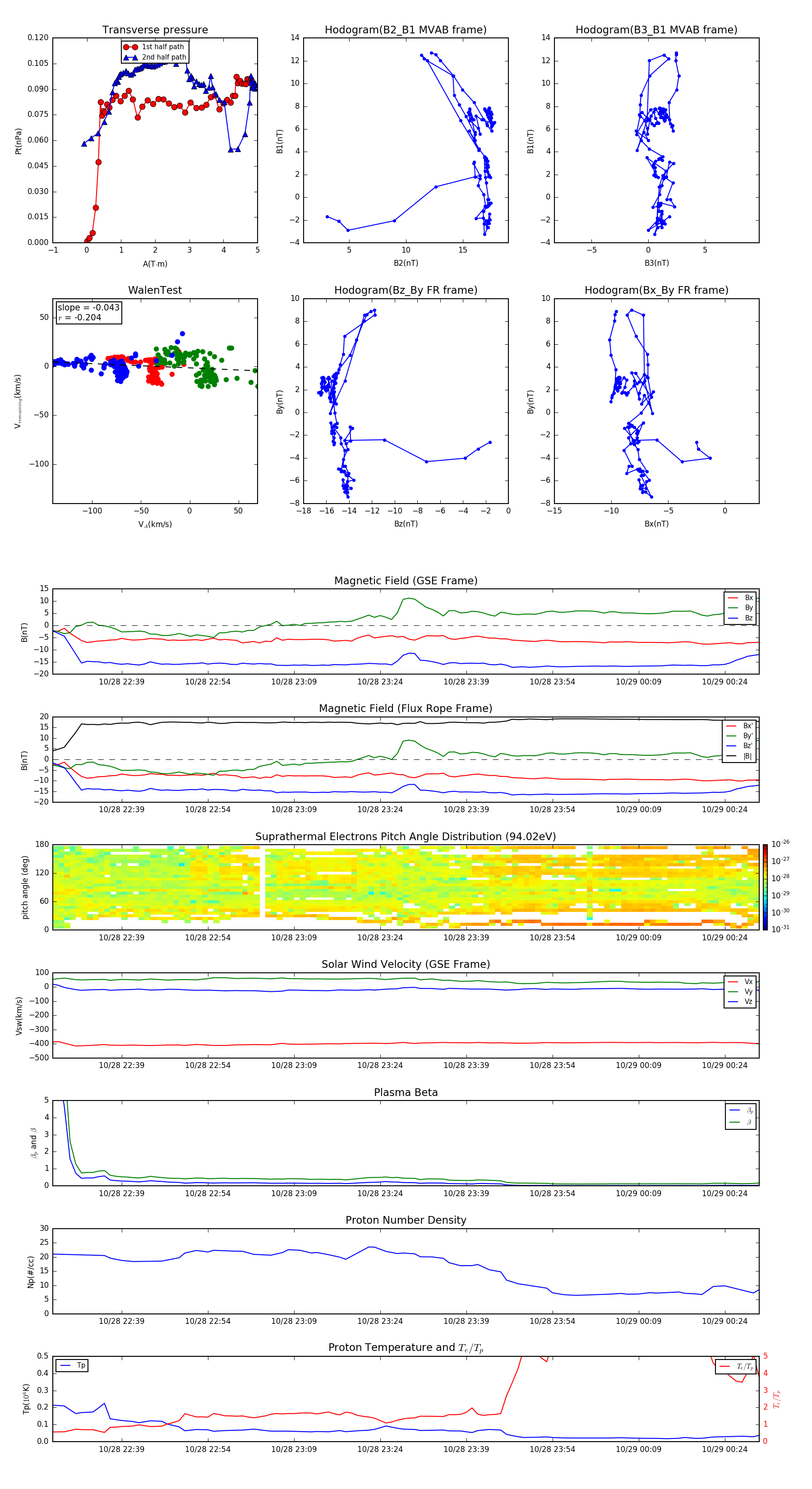The width and height of the screenshot is (812, 1489).
Task: Select the '1st half path' legend entry
Action: [154, 47]
